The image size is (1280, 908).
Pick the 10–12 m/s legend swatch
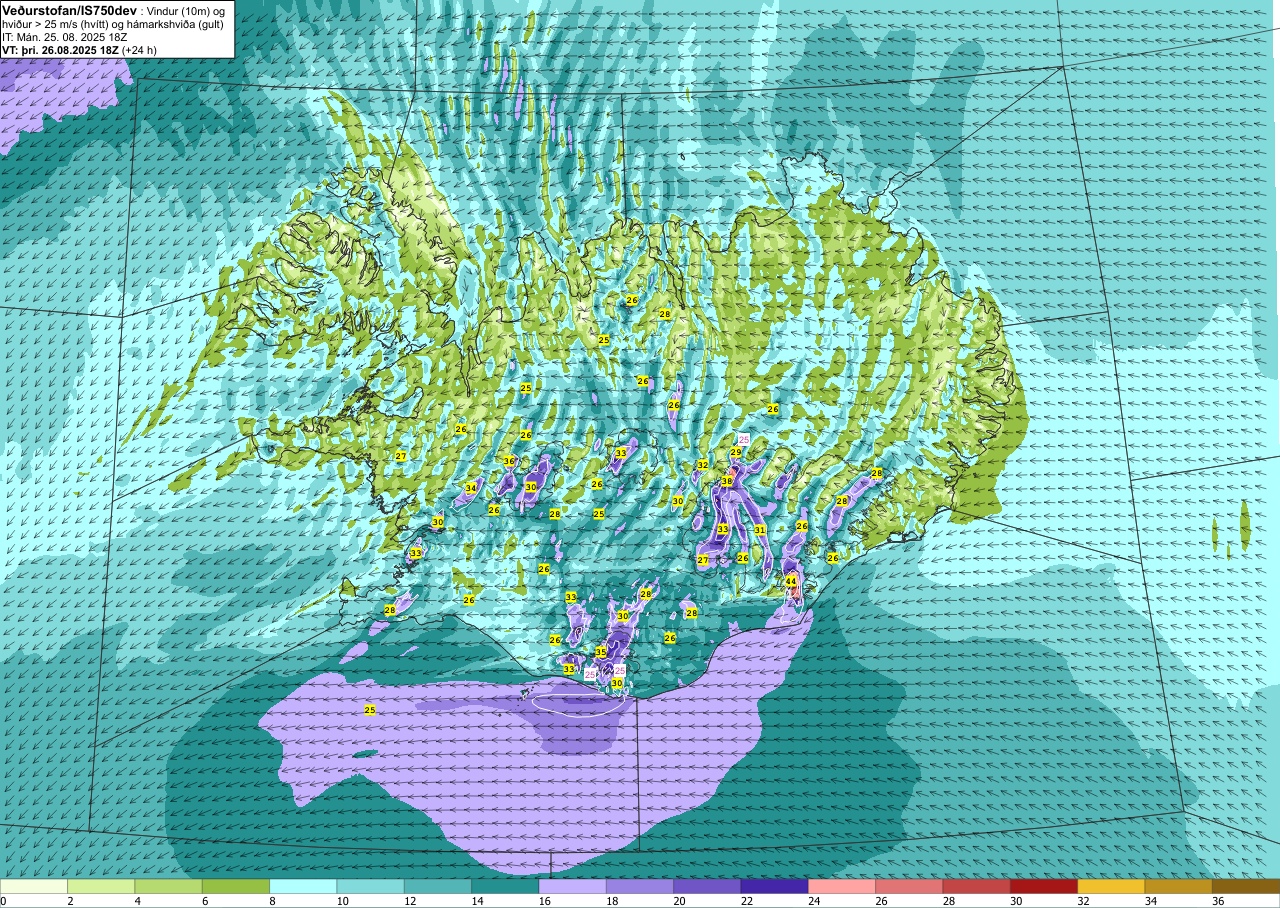point(370,886)
